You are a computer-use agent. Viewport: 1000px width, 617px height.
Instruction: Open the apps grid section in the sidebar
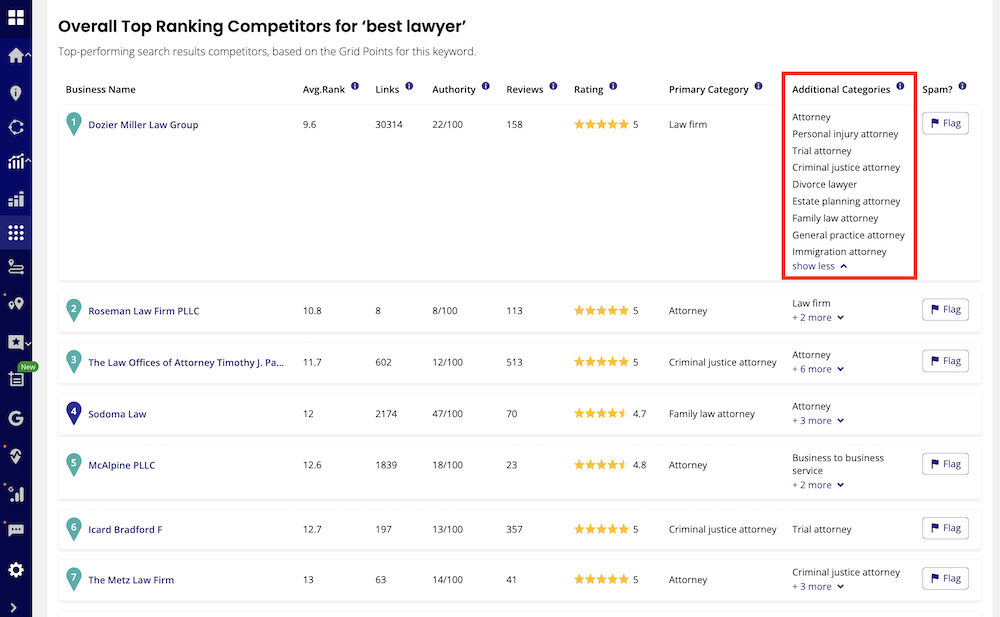pyautogui.click(x=15, y=232)
